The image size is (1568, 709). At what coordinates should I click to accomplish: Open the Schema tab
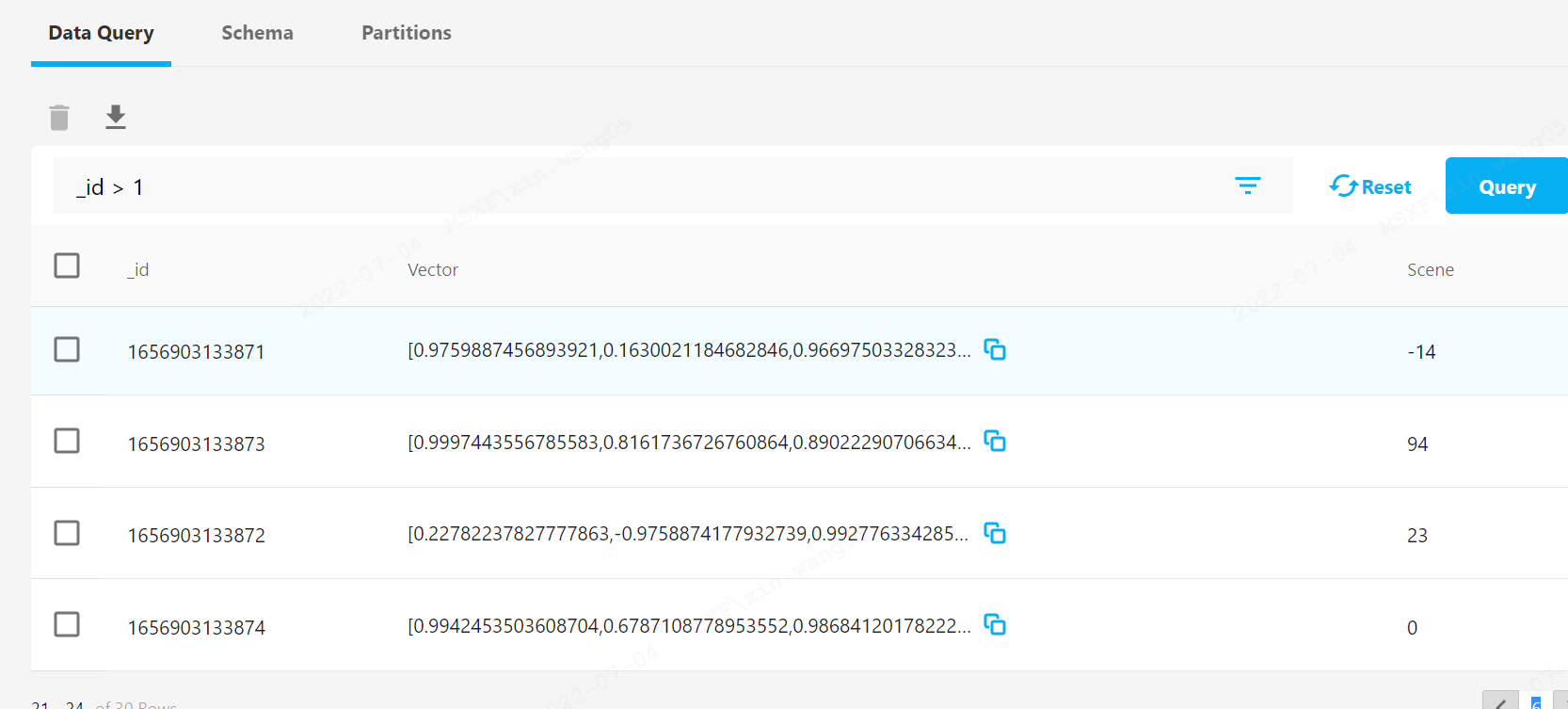point(257,33)
